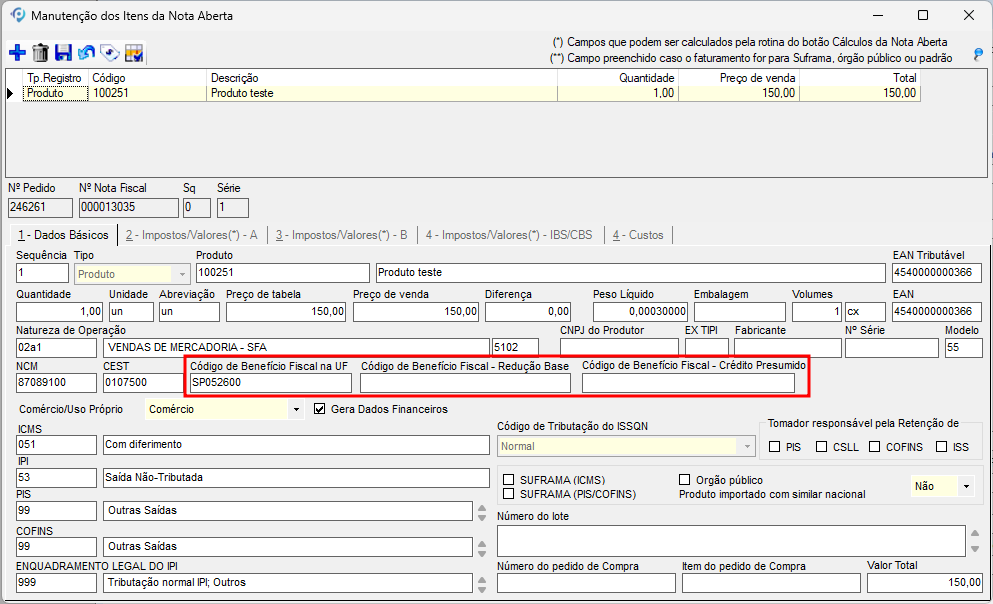Click the application logo in title bar
Viewport: 993px width, 604px height.
pos(17,15)
